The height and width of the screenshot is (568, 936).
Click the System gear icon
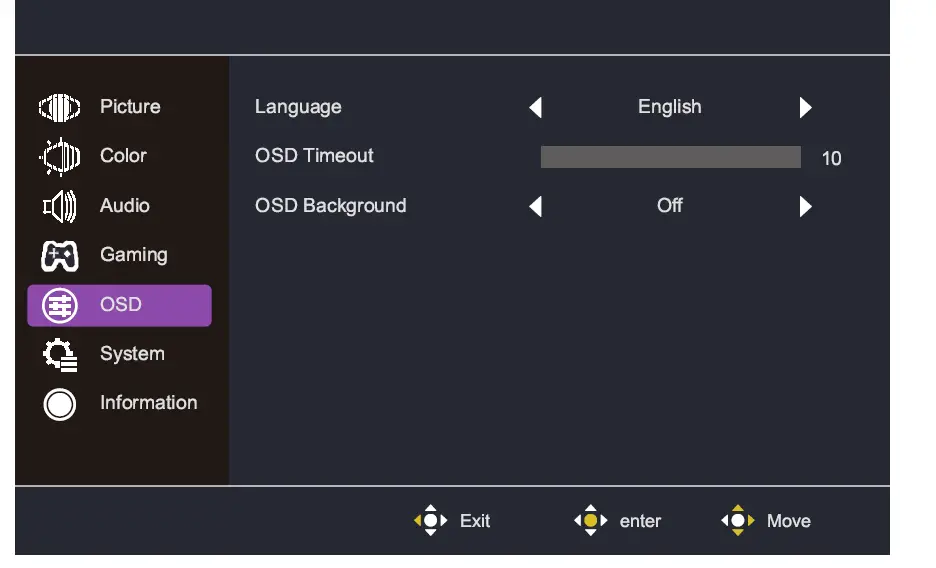[x=60, y=354]
